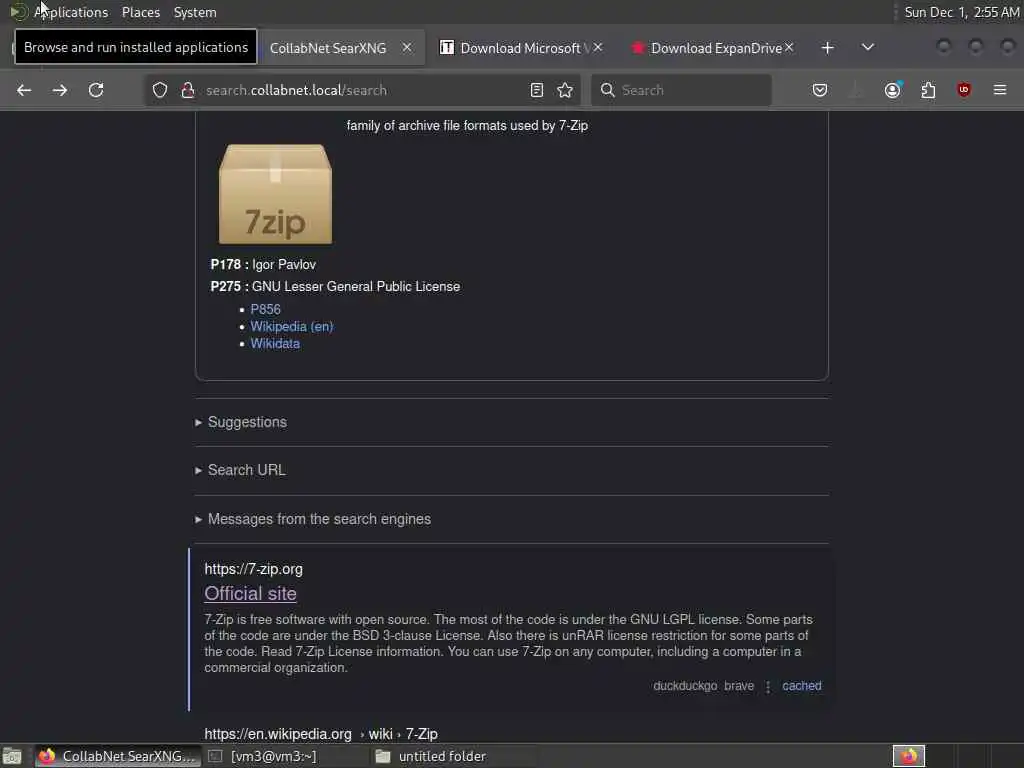The height and width of the screenshot is (768, 1024).
Task: Click 'duckduckgo' engine label
Action: pos(685,686)
